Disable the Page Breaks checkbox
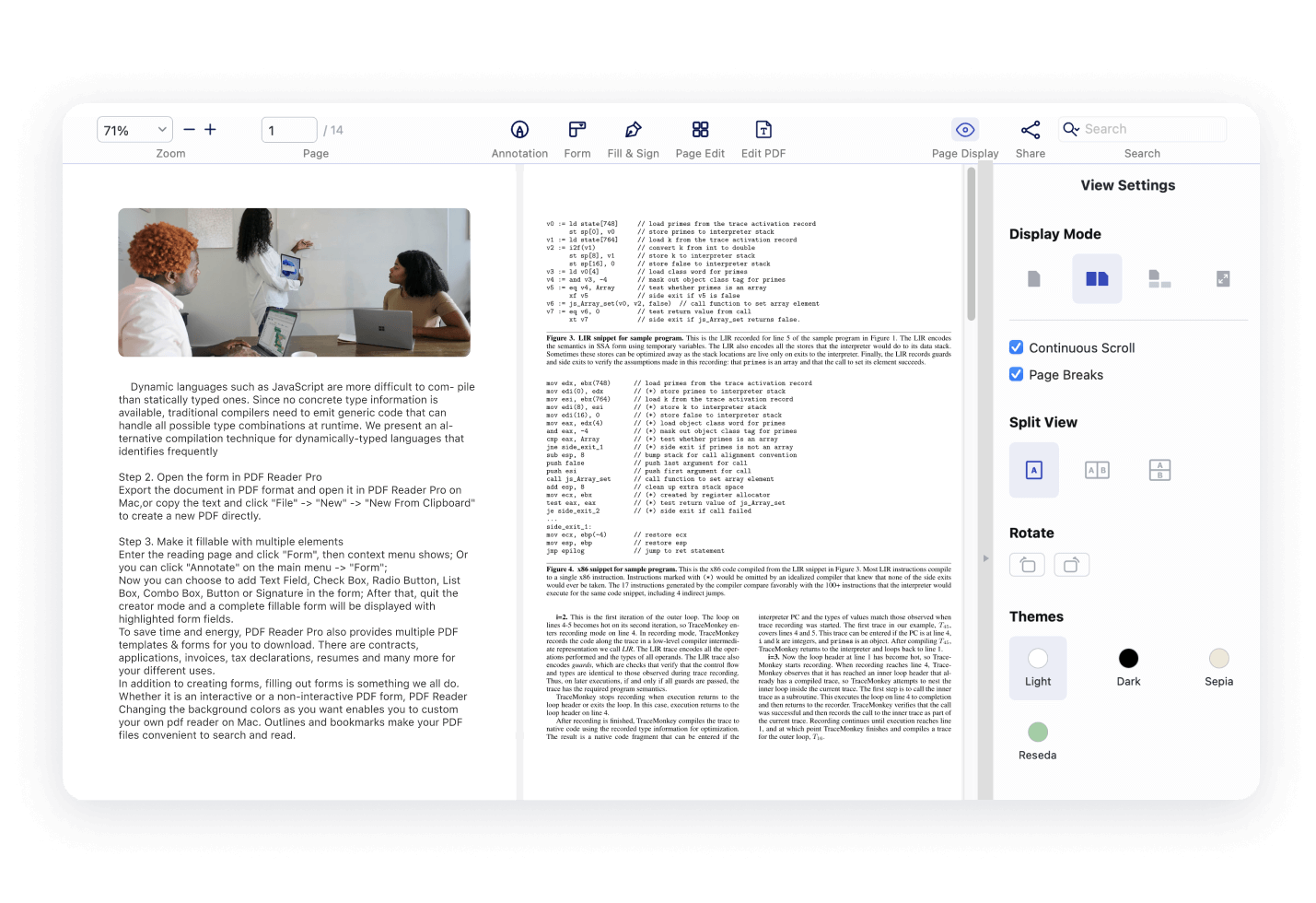Viewport: 1316px width, 903px height. (1017, 374)
